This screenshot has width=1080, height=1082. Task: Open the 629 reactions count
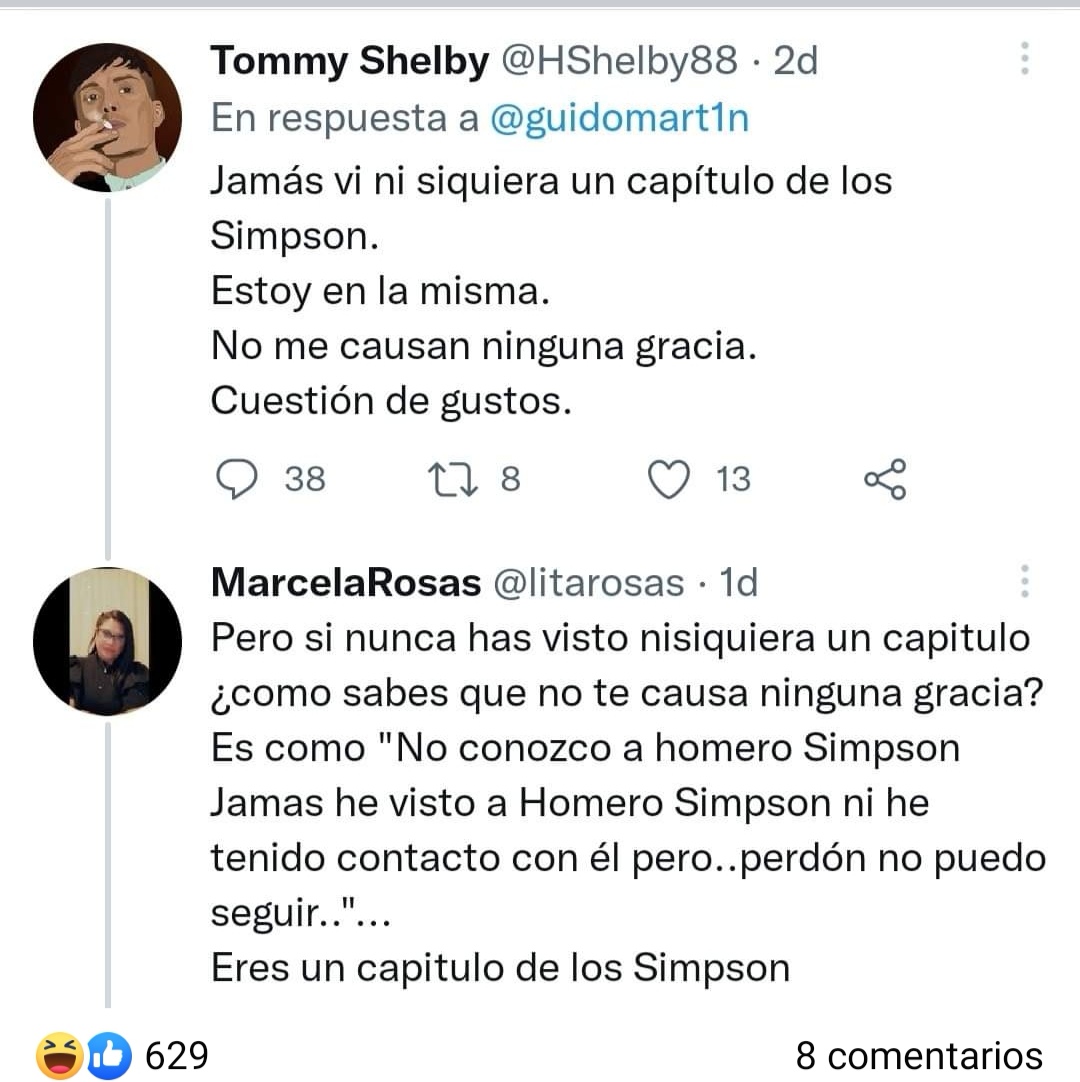click(177, 1055)
